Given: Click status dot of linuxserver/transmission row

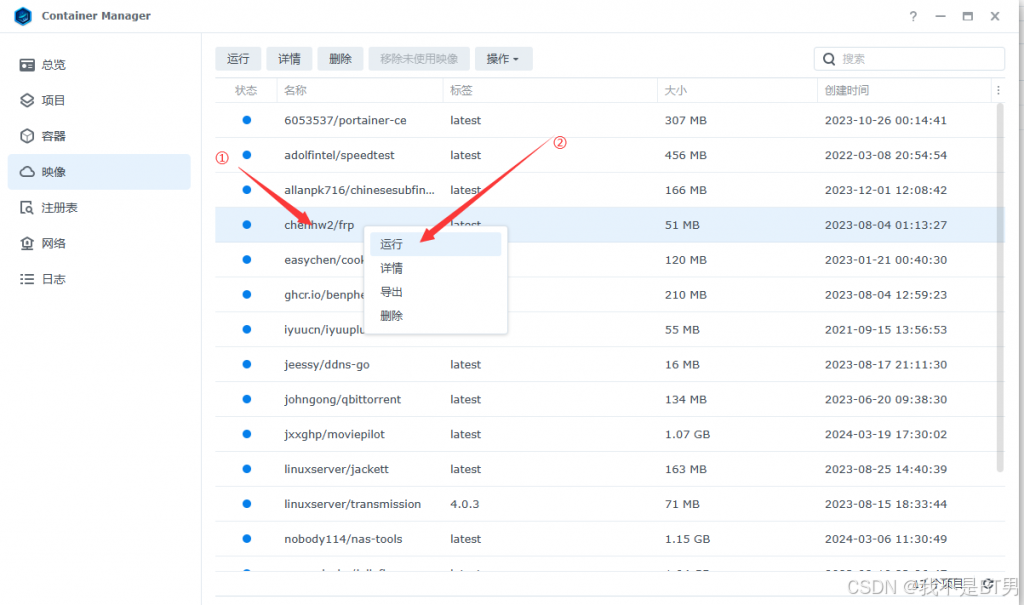Looking at the screenshot, I should (x=247, y=504).
